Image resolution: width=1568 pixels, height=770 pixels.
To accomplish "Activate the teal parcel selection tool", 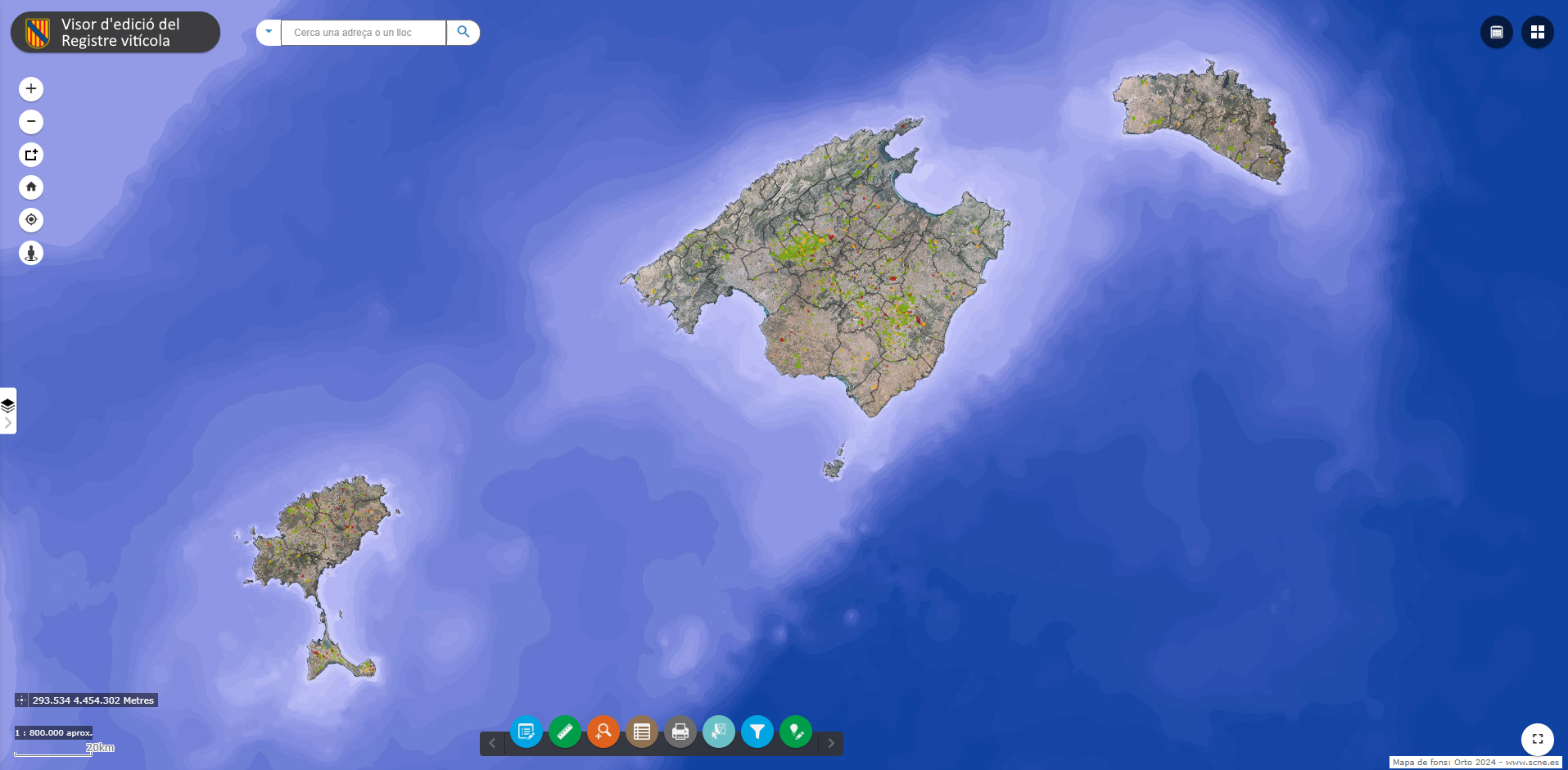I will point(719,732).
